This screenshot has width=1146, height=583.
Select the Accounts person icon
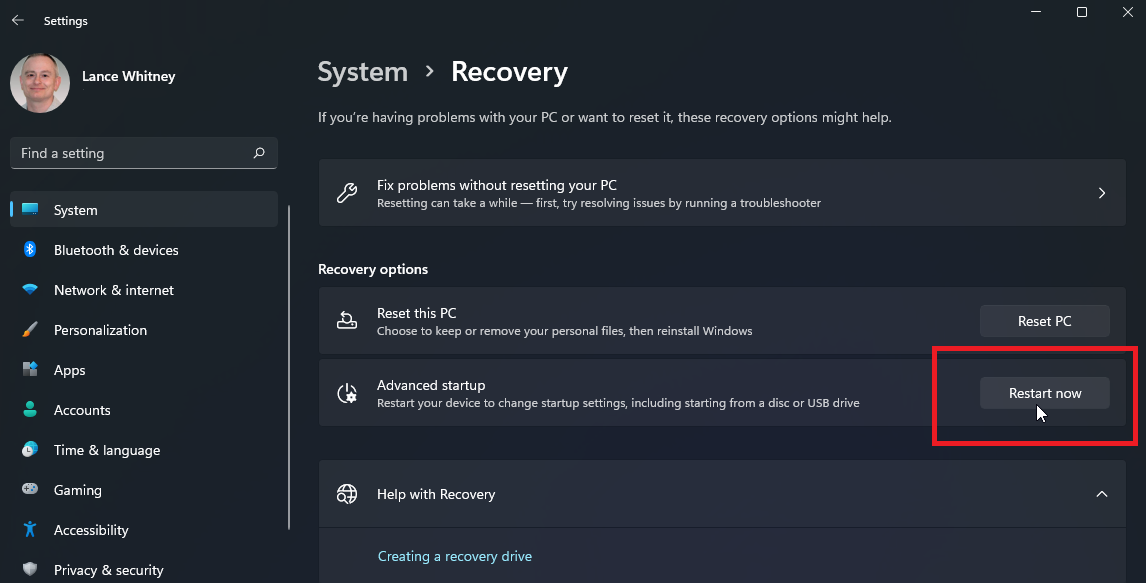point(31,410)
